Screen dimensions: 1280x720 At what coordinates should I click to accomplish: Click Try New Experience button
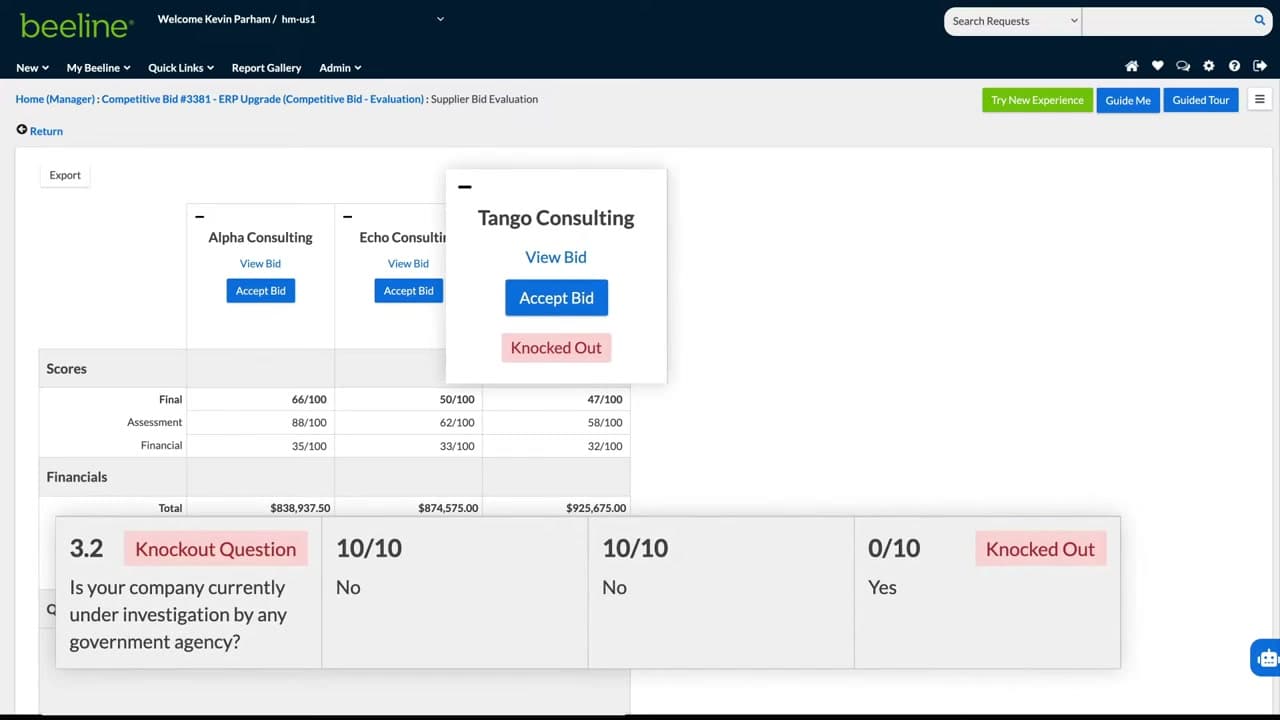[1037, 100]
